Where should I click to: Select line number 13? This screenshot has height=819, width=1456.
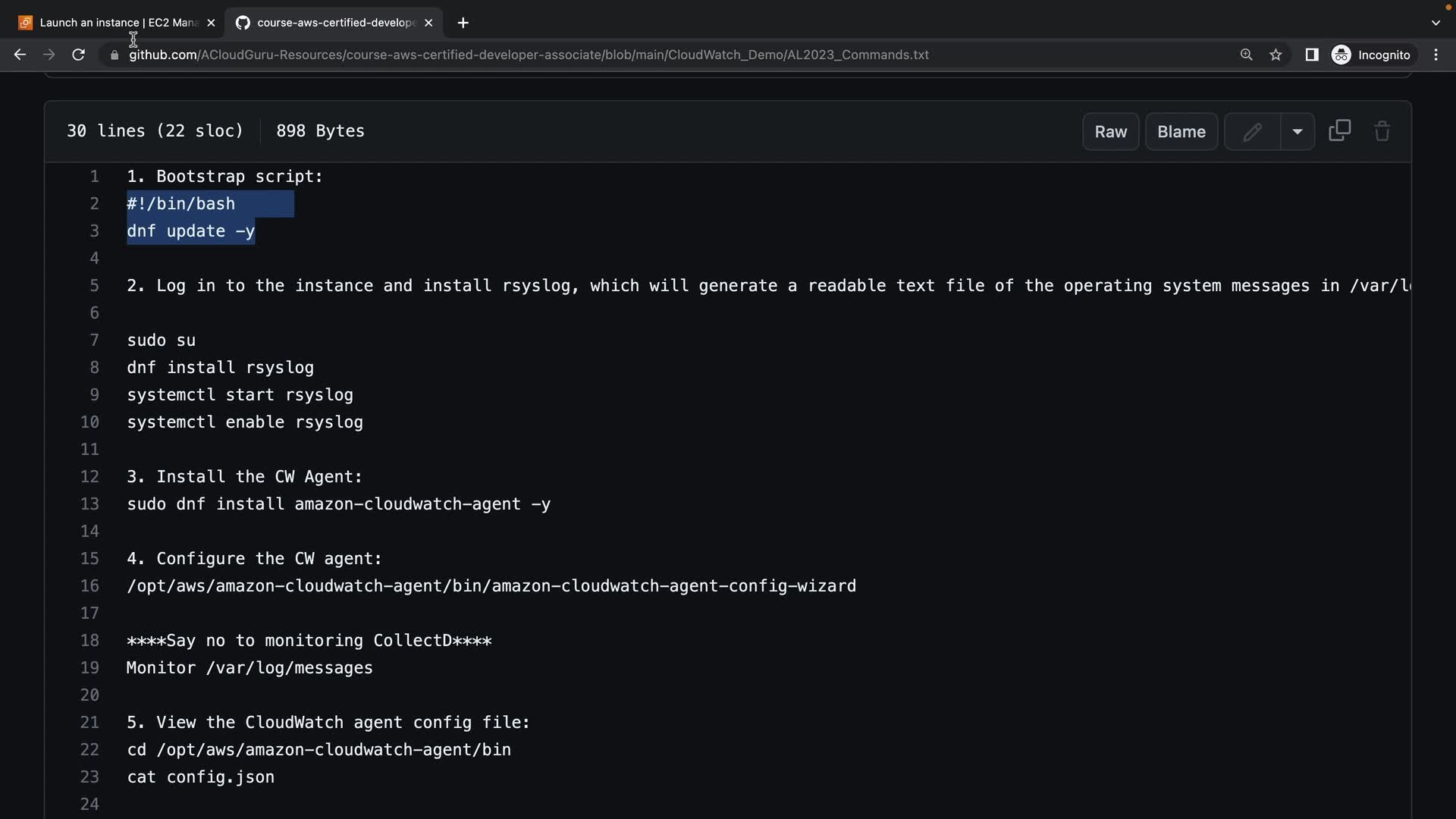89,504
